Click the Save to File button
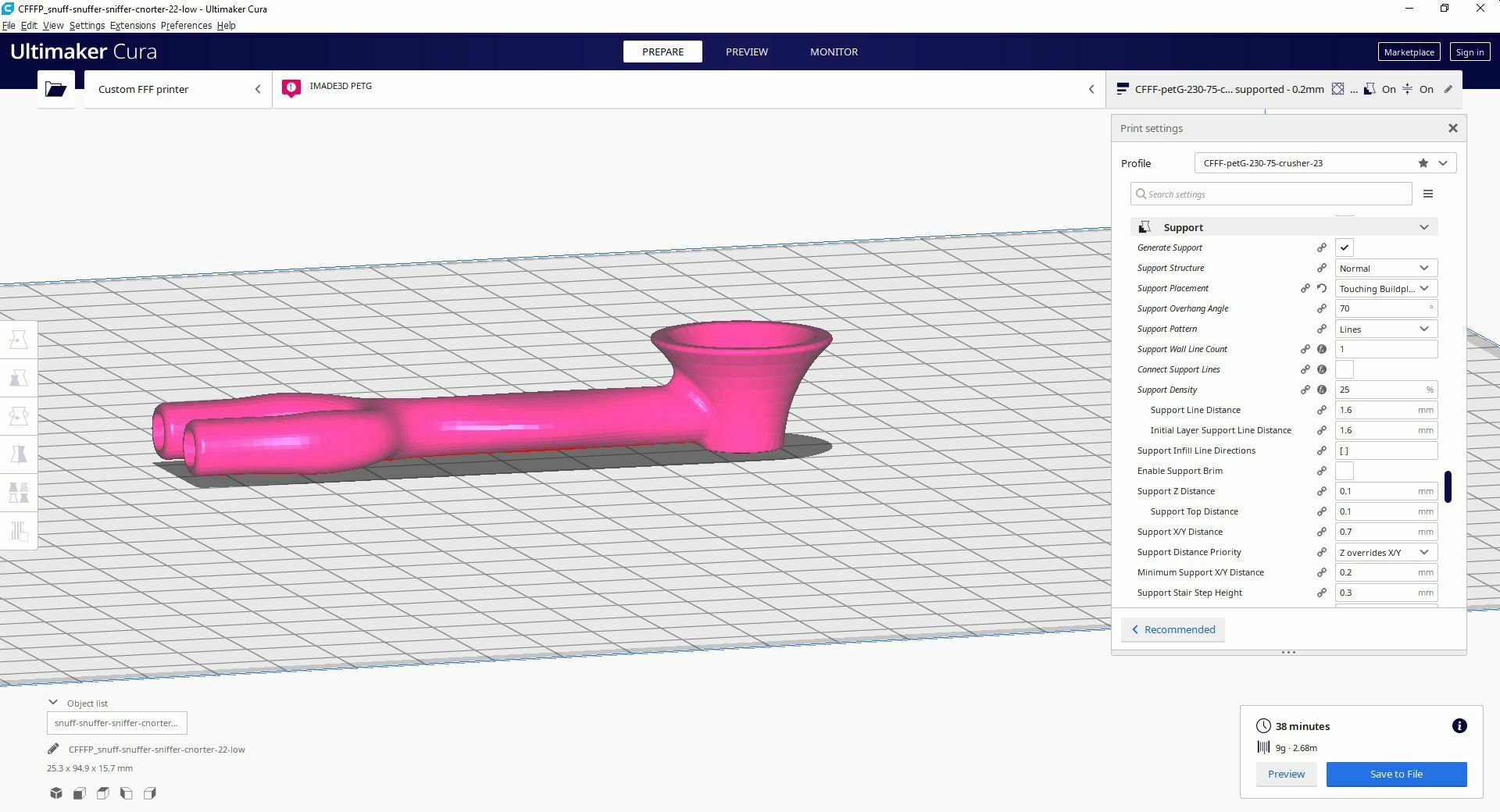Screen dimensions: 1500x812 1395,774
